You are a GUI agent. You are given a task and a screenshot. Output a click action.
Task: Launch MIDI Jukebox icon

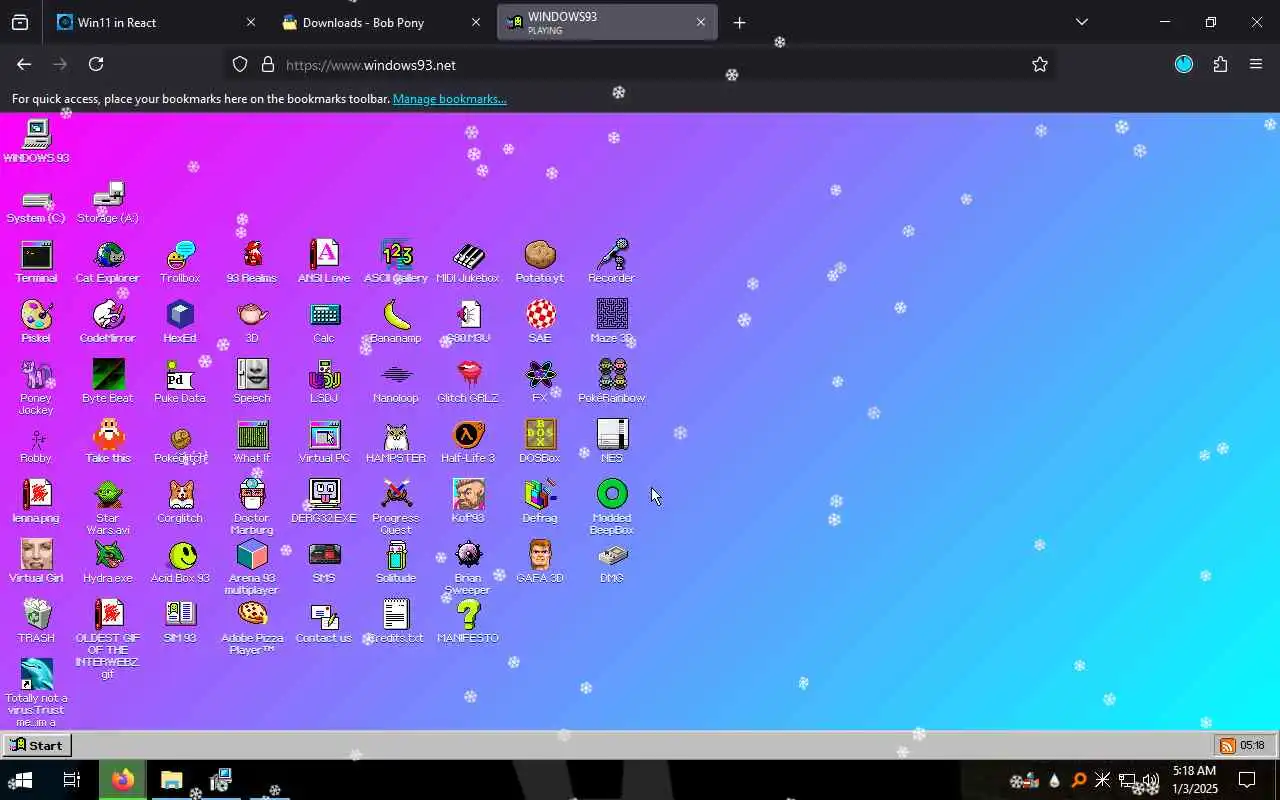click(468, 262)
